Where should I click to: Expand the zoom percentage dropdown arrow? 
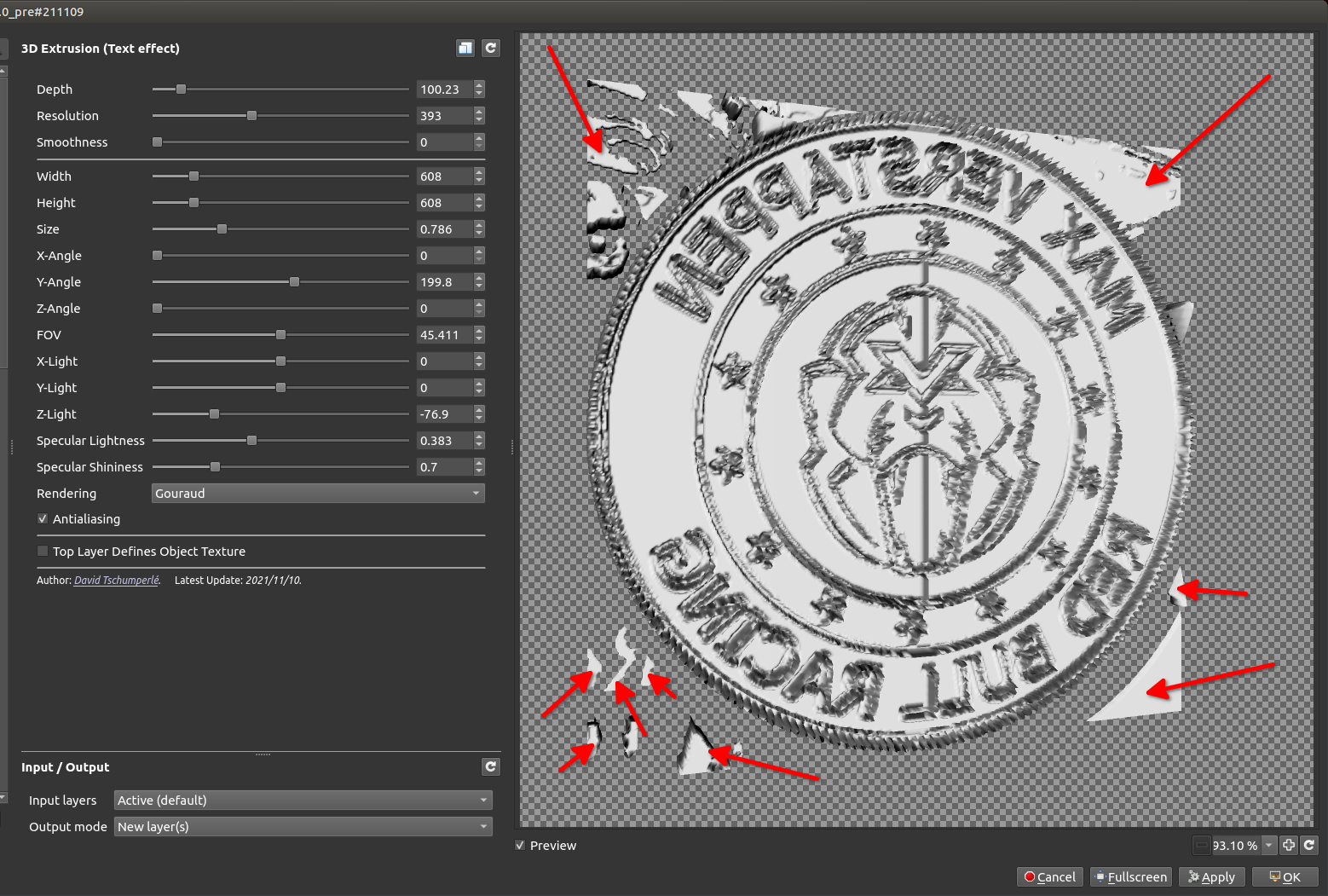point(1269,846)
